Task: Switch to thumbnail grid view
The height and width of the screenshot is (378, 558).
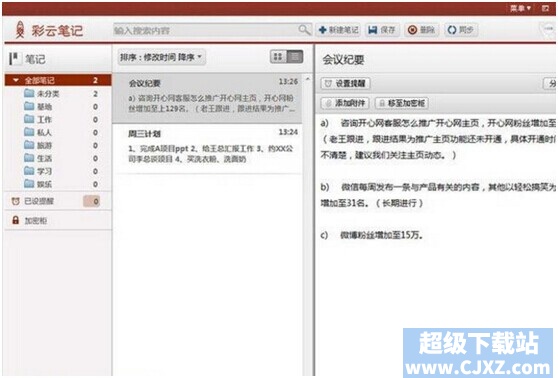Action: (278, 57)
